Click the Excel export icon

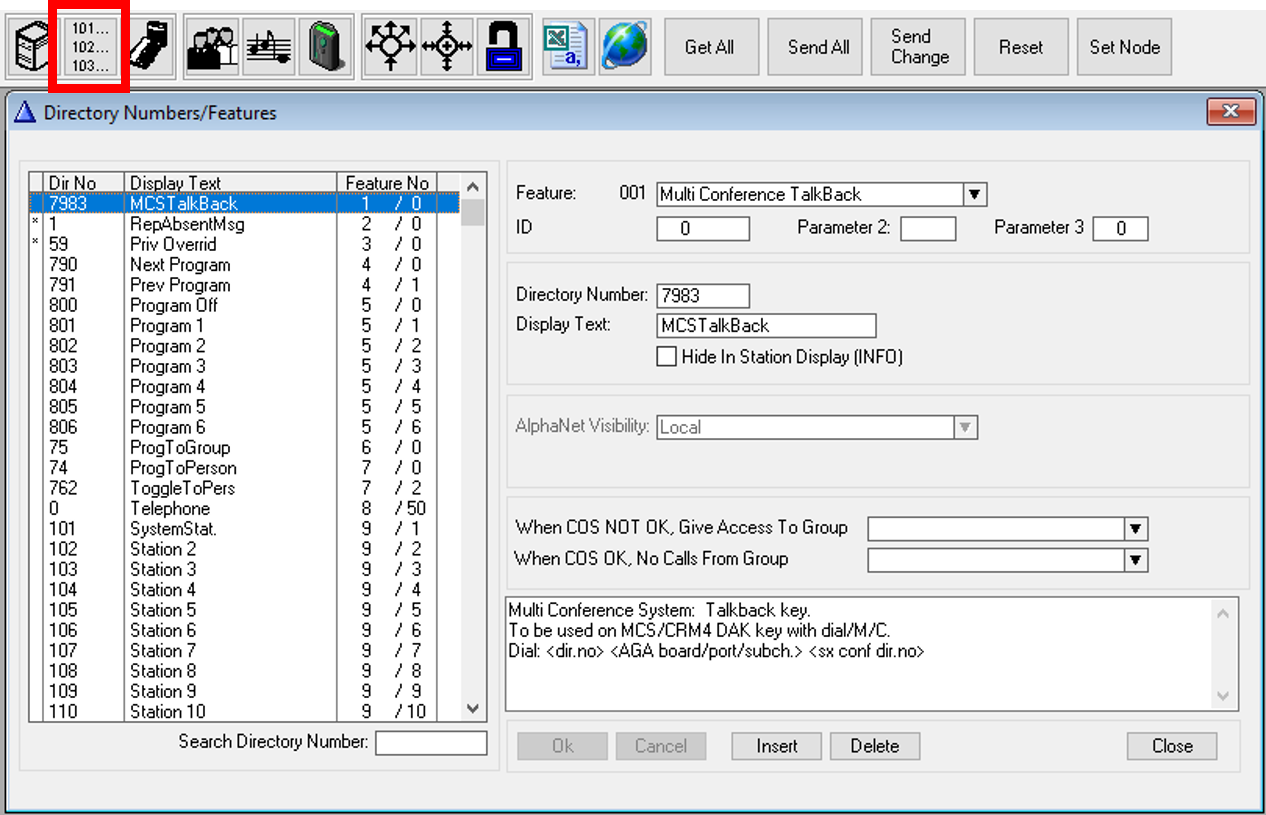567,47
